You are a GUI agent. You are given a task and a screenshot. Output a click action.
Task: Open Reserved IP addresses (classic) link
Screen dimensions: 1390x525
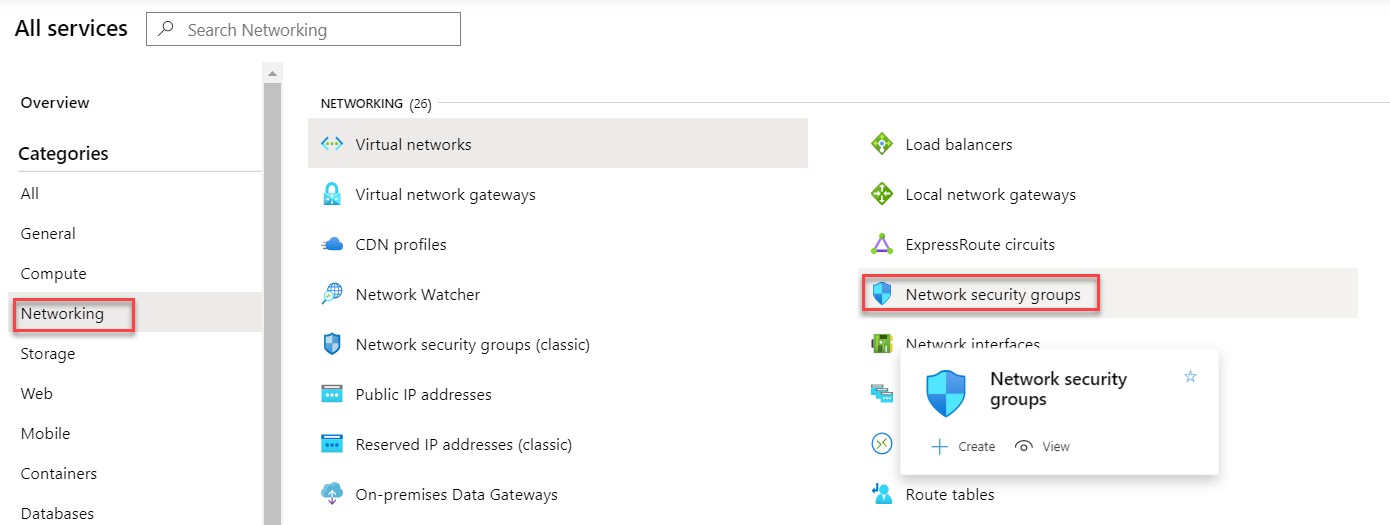464,444
